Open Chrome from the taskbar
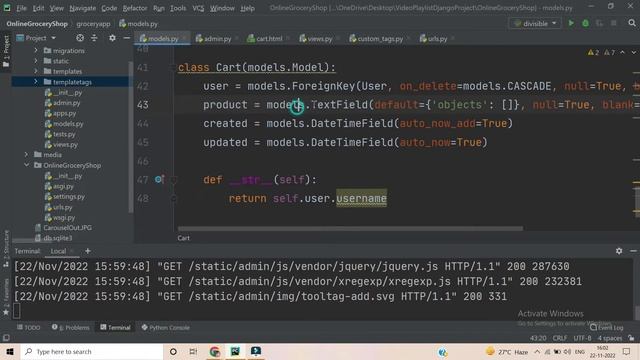This screenshot has height=360, width=640. (215, 351)
